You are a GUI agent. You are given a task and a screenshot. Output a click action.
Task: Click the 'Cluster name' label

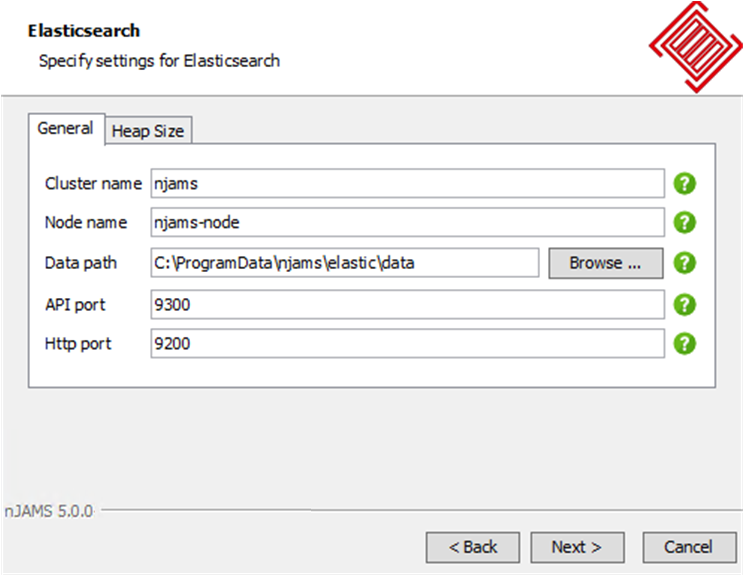coord(93,184)
